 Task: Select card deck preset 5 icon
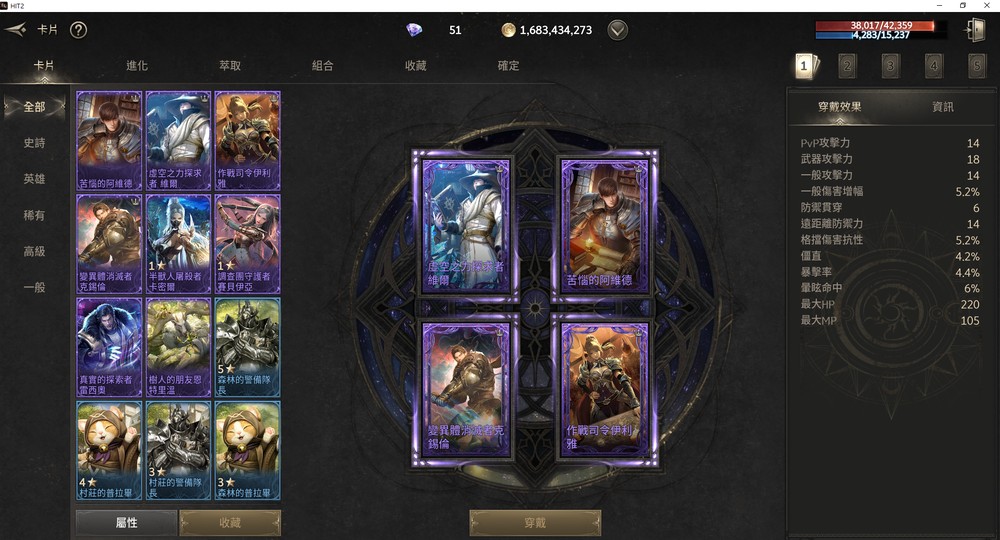(976, 66)
